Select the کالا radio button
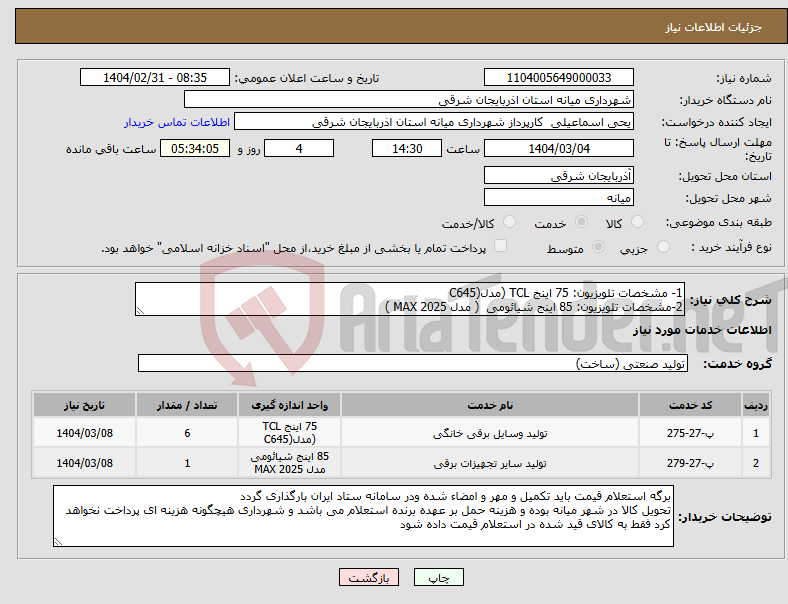The width and height of the screenshot is (788, 604). click(637, 222)
